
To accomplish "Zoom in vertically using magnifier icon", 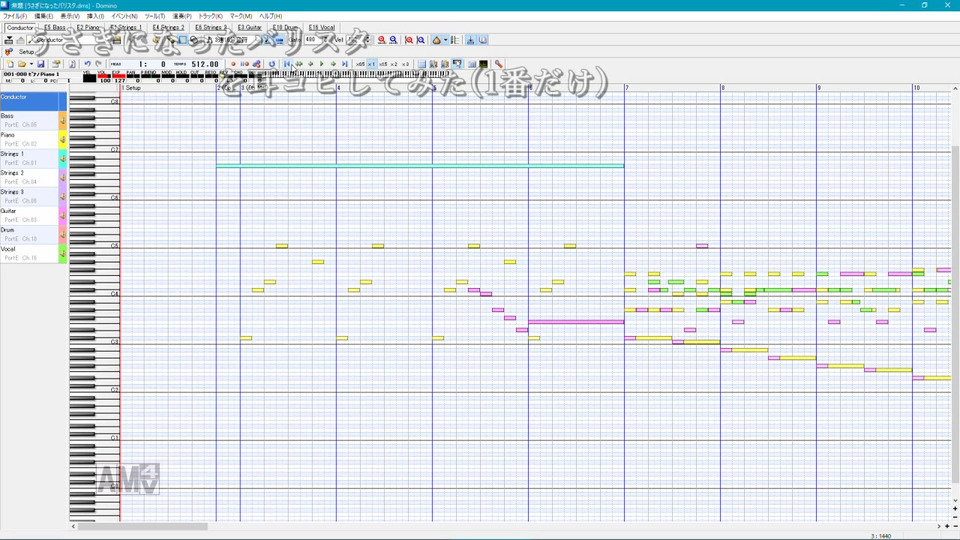I will pos(409,40).
